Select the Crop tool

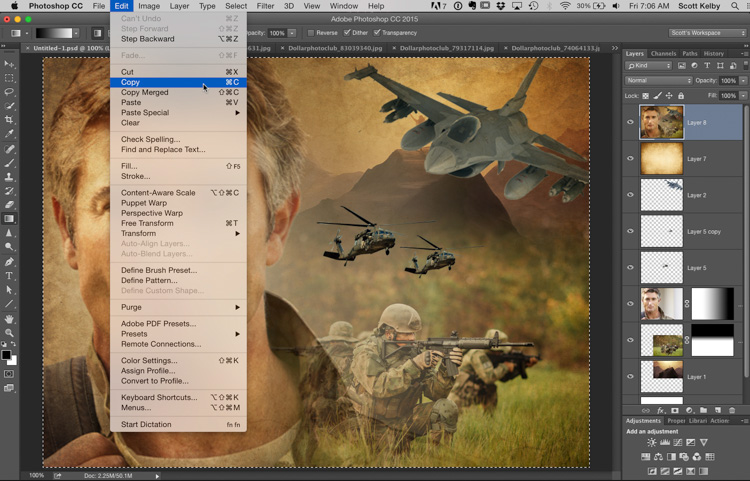pos(9,120)
